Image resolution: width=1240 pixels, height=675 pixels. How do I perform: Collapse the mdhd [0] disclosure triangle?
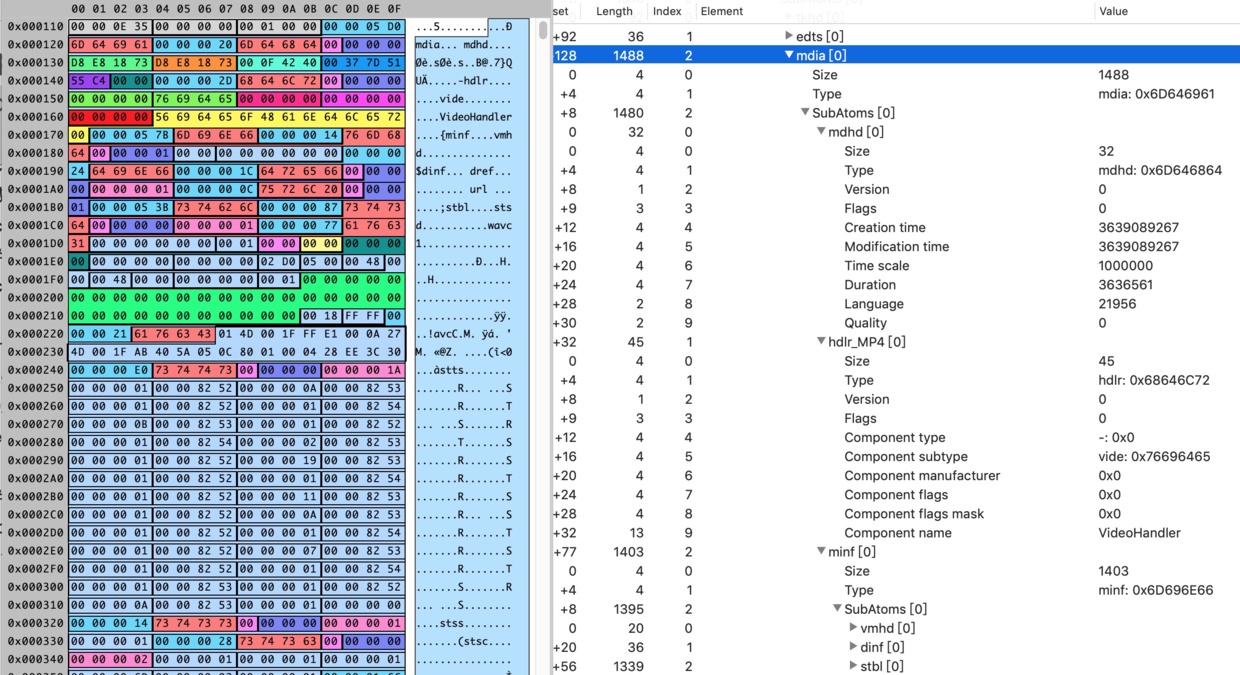[x=821, y=132]
